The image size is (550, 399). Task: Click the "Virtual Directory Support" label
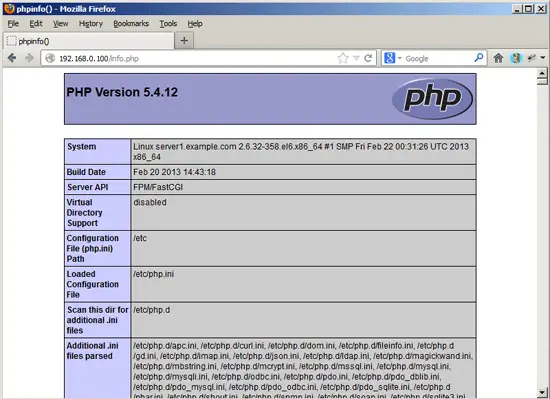click(x=85, y=212)
